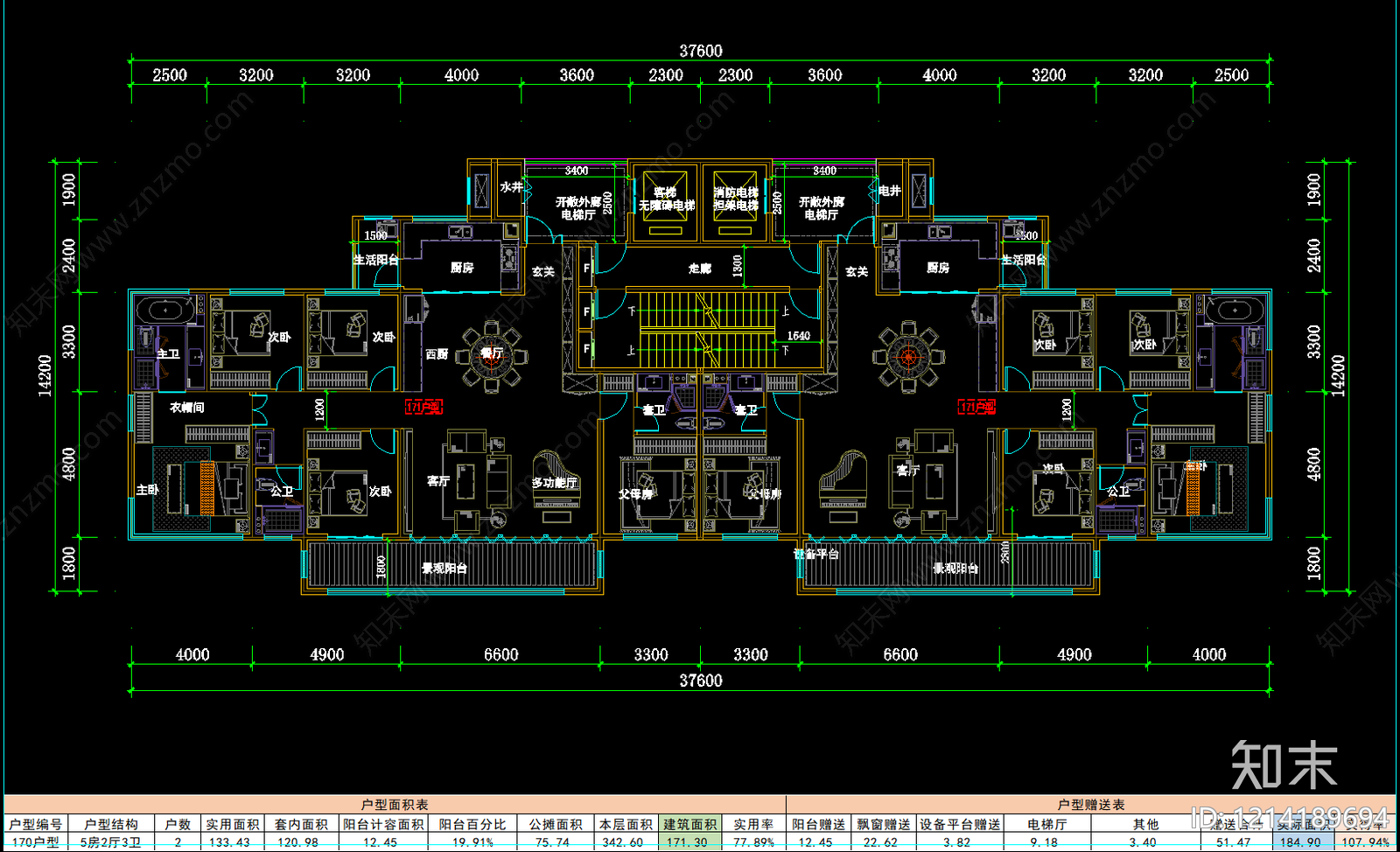Select the right-side 14200 vertical dimension
The height and width of the screenshot is (852, 1400).
tap(1338, 375)
